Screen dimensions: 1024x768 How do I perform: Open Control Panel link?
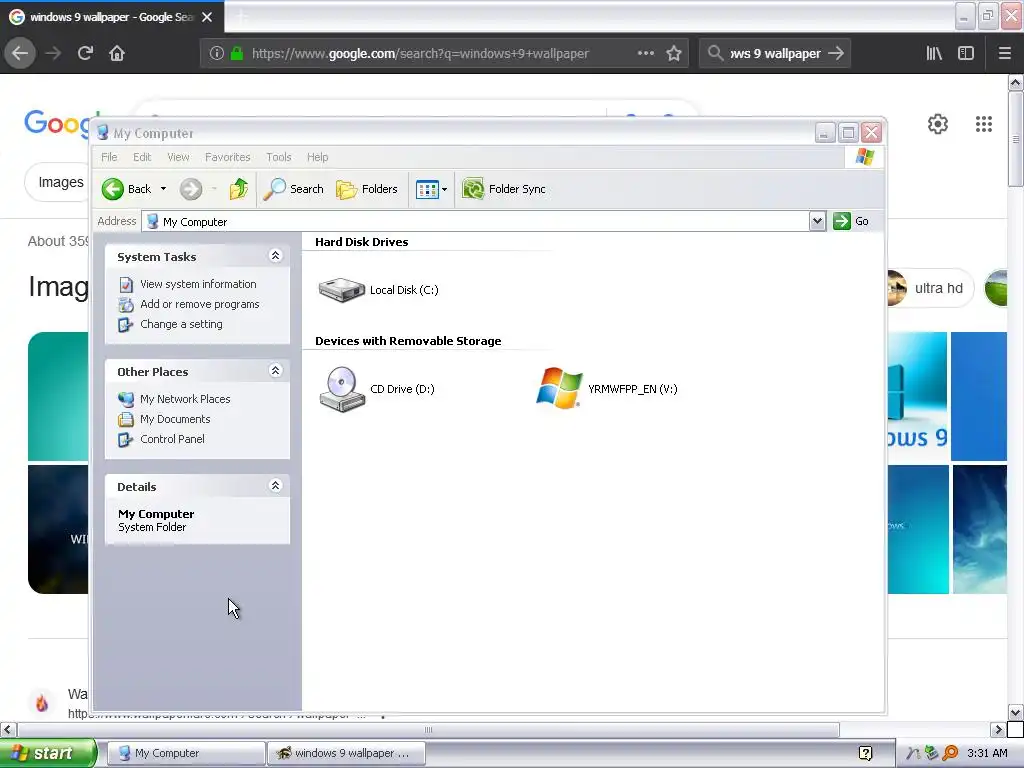(x=172, y=440)
